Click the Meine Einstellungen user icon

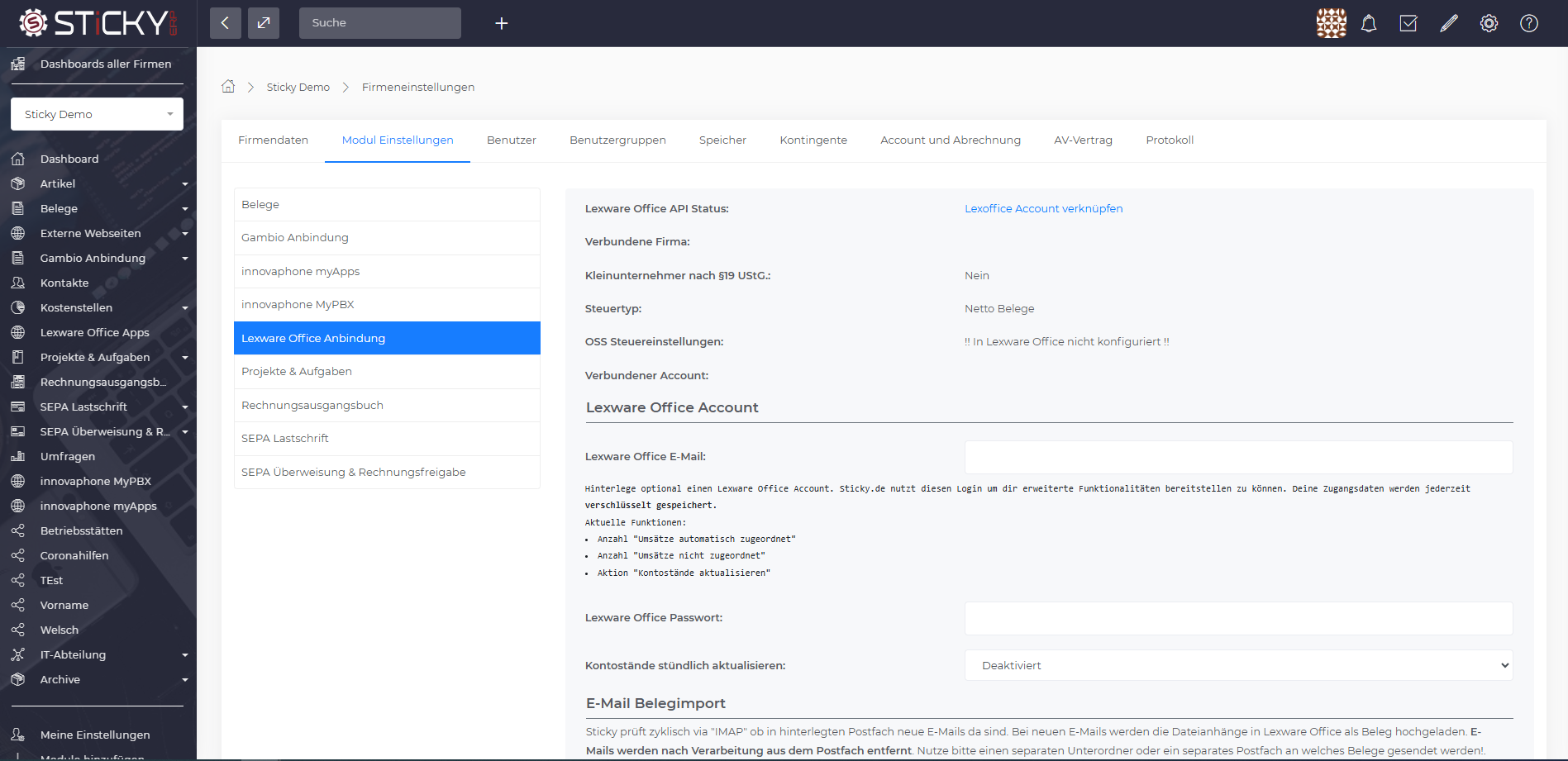(17, 735)
